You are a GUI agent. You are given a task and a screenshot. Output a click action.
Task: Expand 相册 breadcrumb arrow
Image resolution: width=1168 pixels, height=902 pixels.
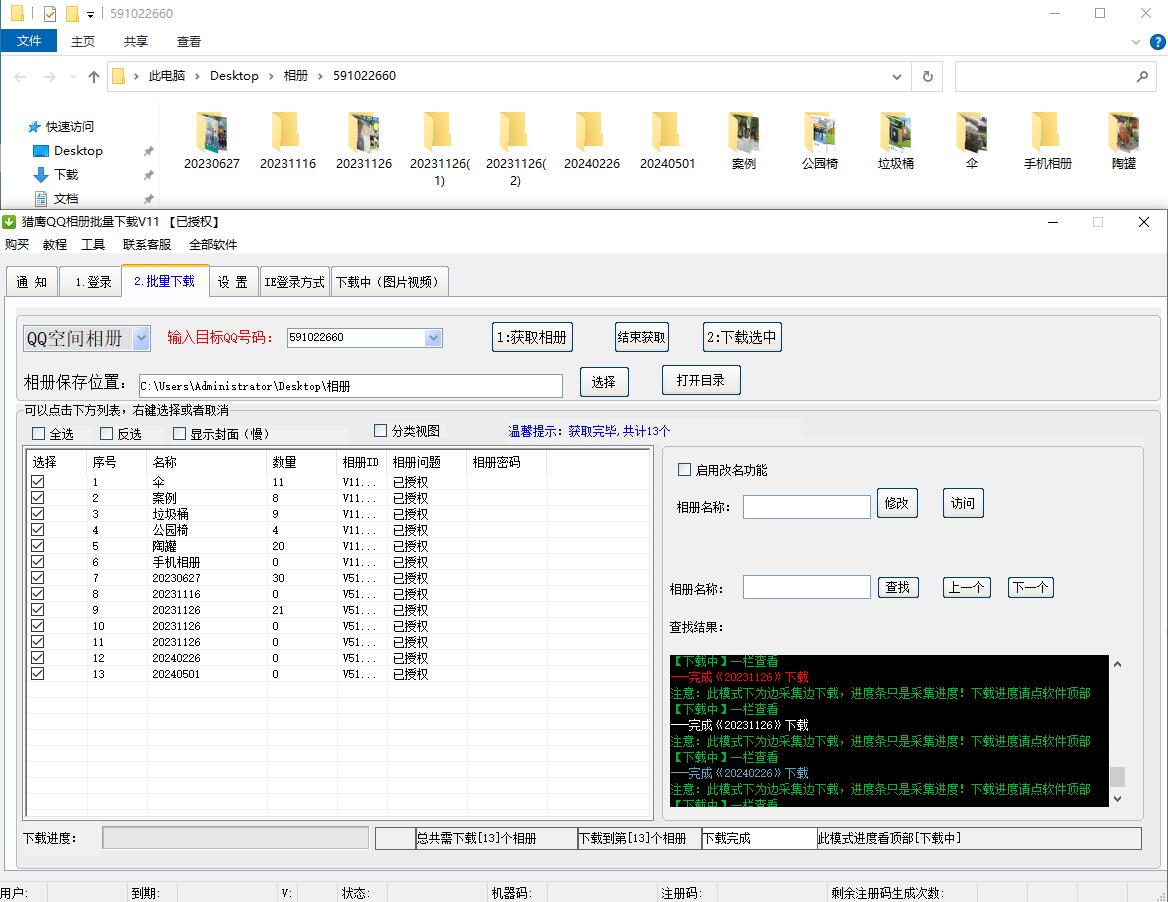[320, 76]
